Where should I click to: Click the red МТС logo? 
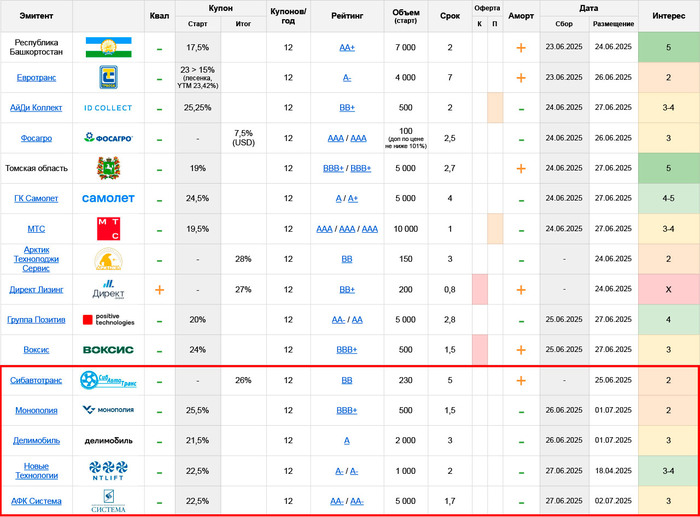point(108,229)
